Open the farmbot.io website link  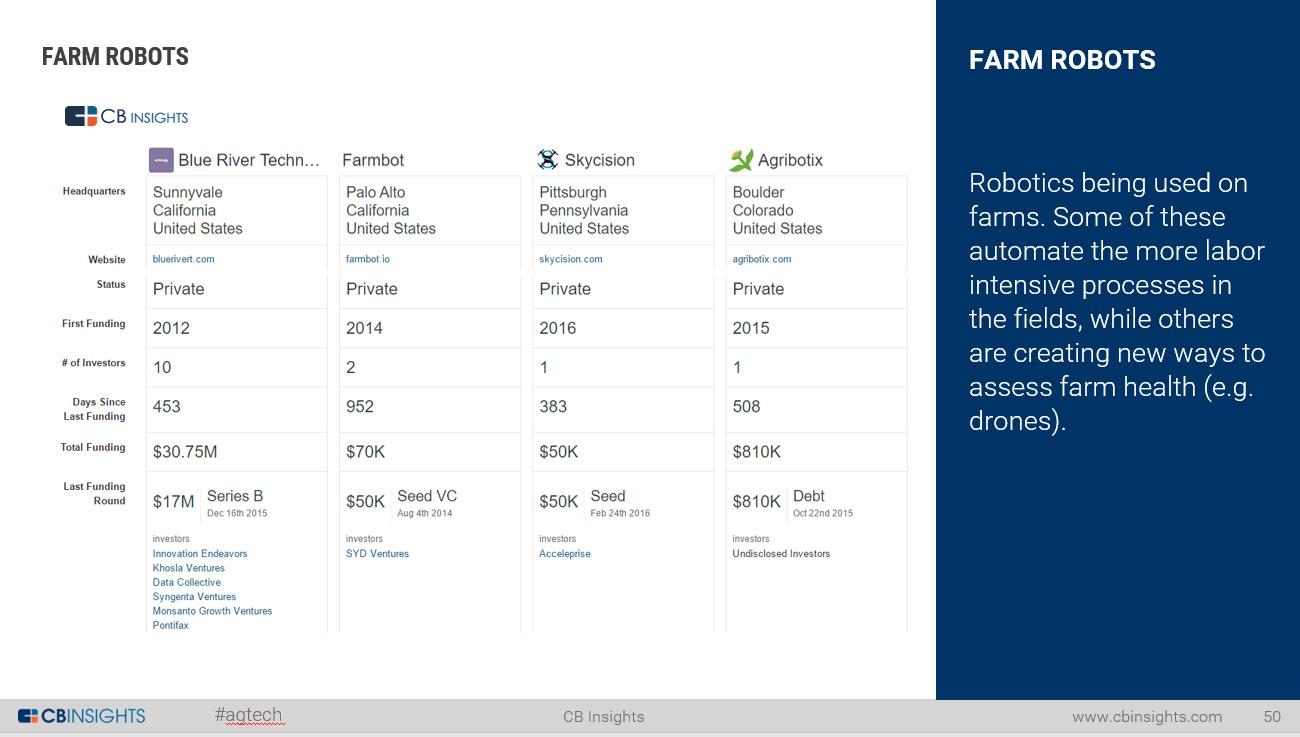(368, 259)
